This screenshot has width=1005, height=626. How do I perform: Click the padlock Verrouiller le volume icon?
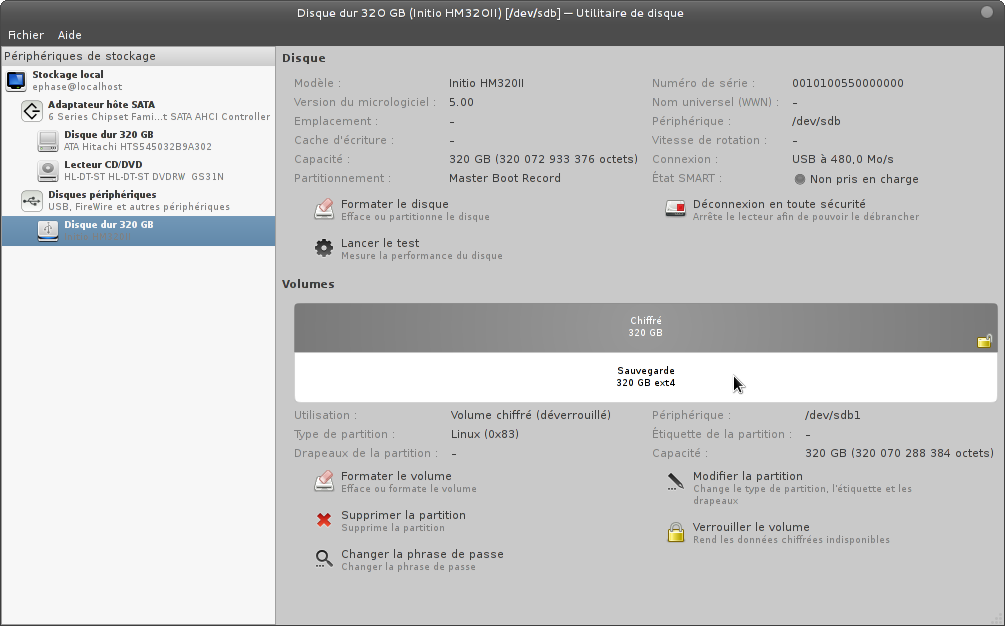coord(676,532)
